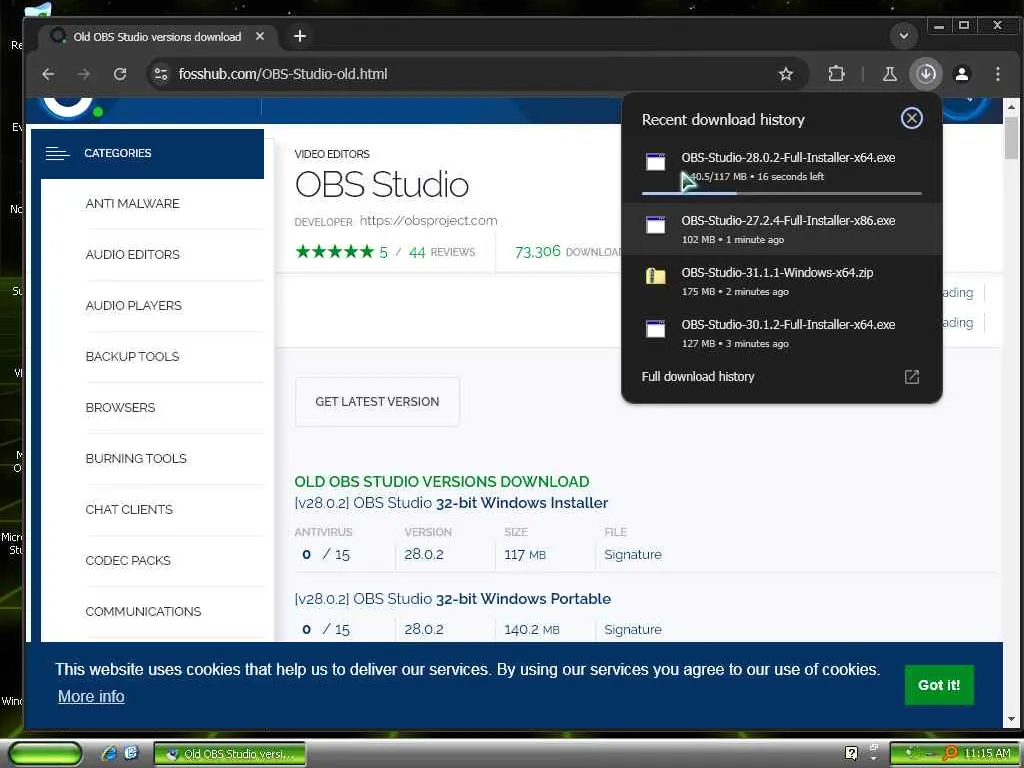The width and height of the screenshot is (1024, 768).
Task: Click the OBS-Studio-28.0.2 download progress bar
Action: (782, 193)
